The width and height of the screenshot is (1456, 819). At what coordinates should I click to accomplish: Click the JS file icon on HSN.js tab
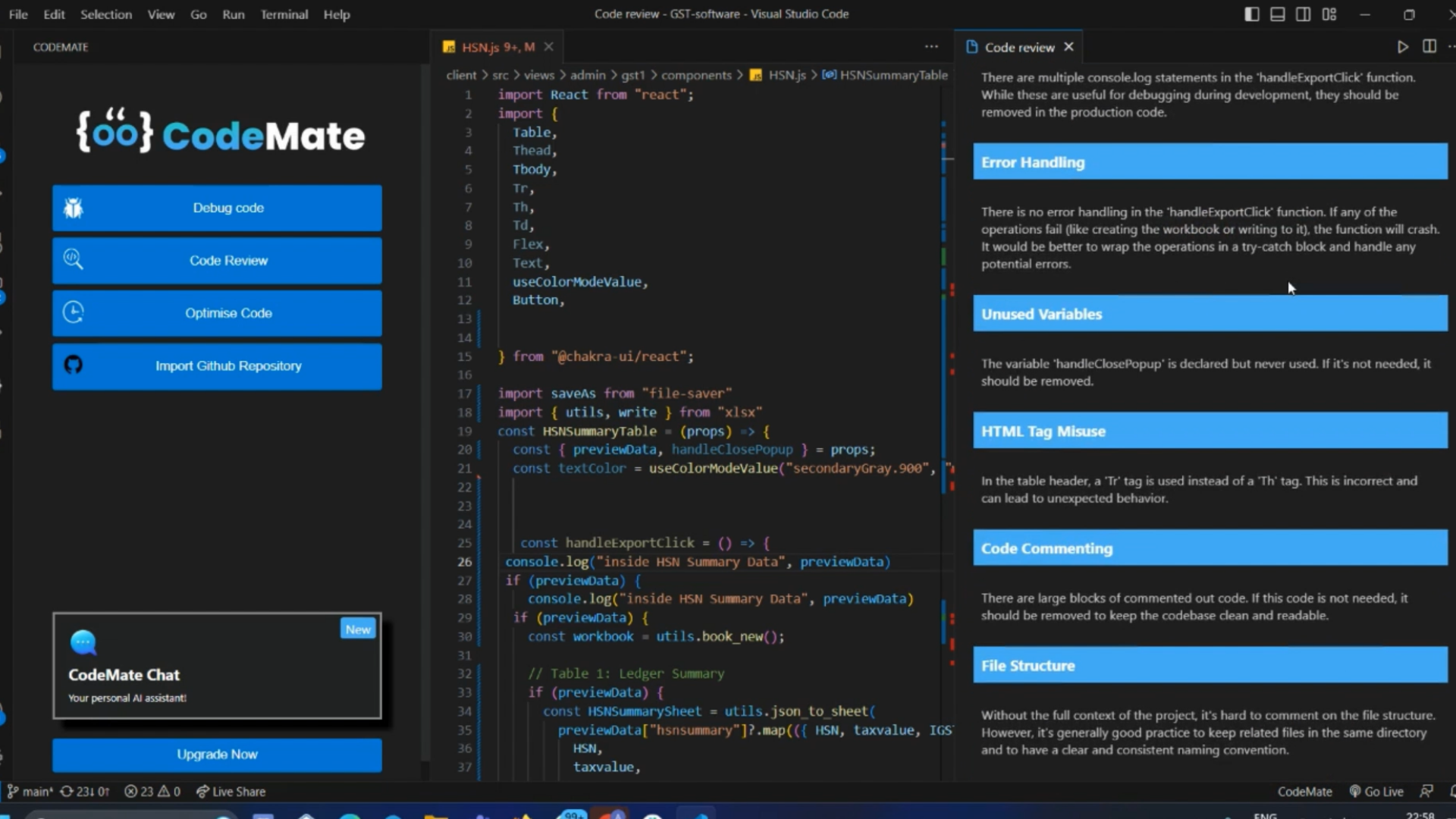point(449,47)
